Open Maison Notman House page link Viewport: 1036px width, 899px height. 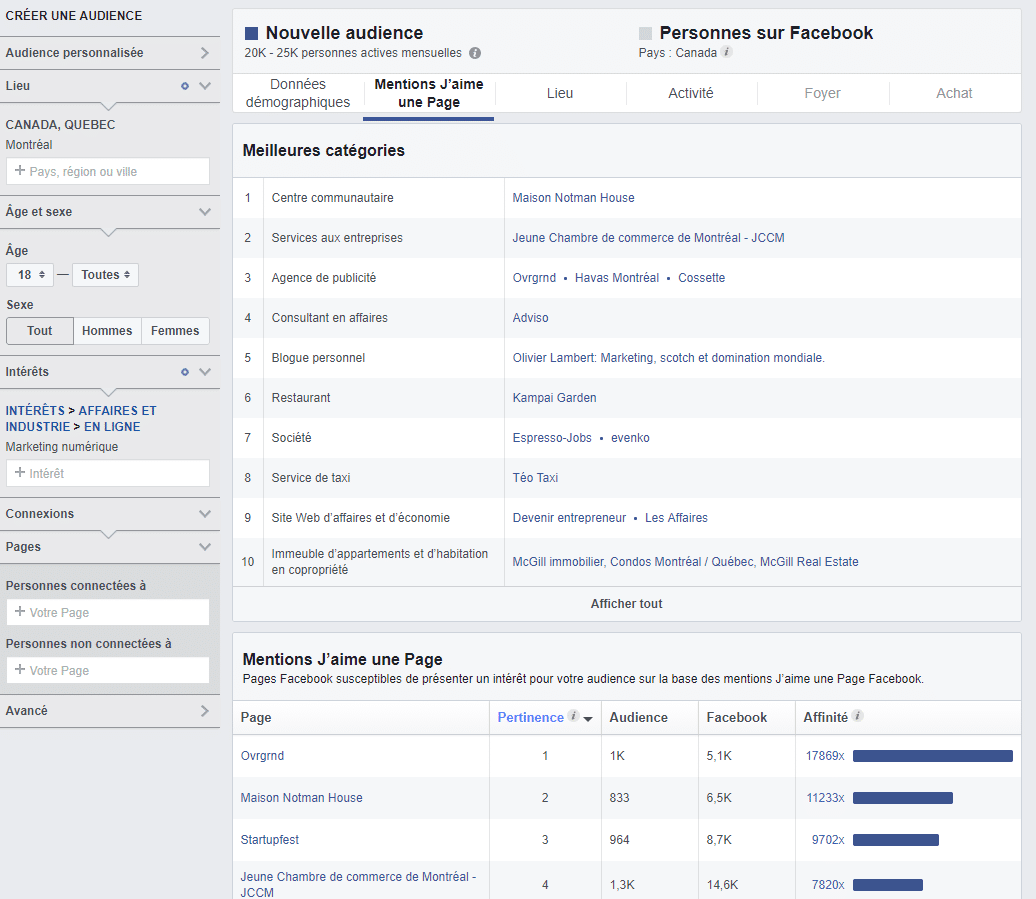tap(302, 798)
